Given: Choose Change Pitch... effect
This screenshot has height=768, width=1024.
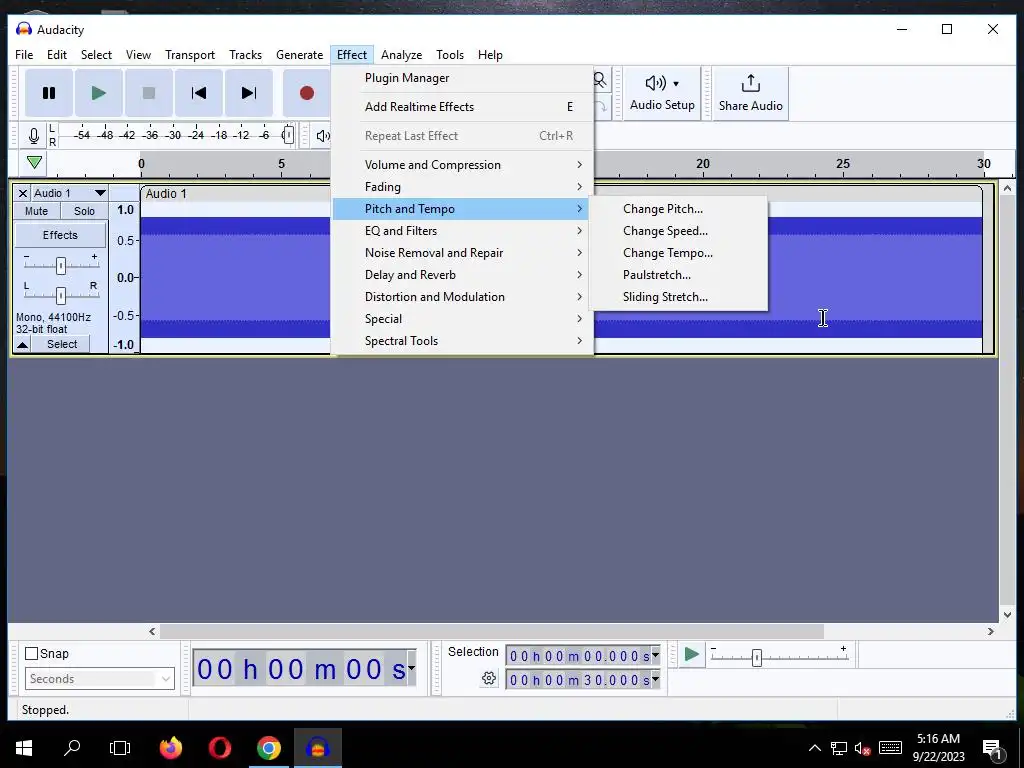Looking at the screenshot, I should tap(679, 209).
